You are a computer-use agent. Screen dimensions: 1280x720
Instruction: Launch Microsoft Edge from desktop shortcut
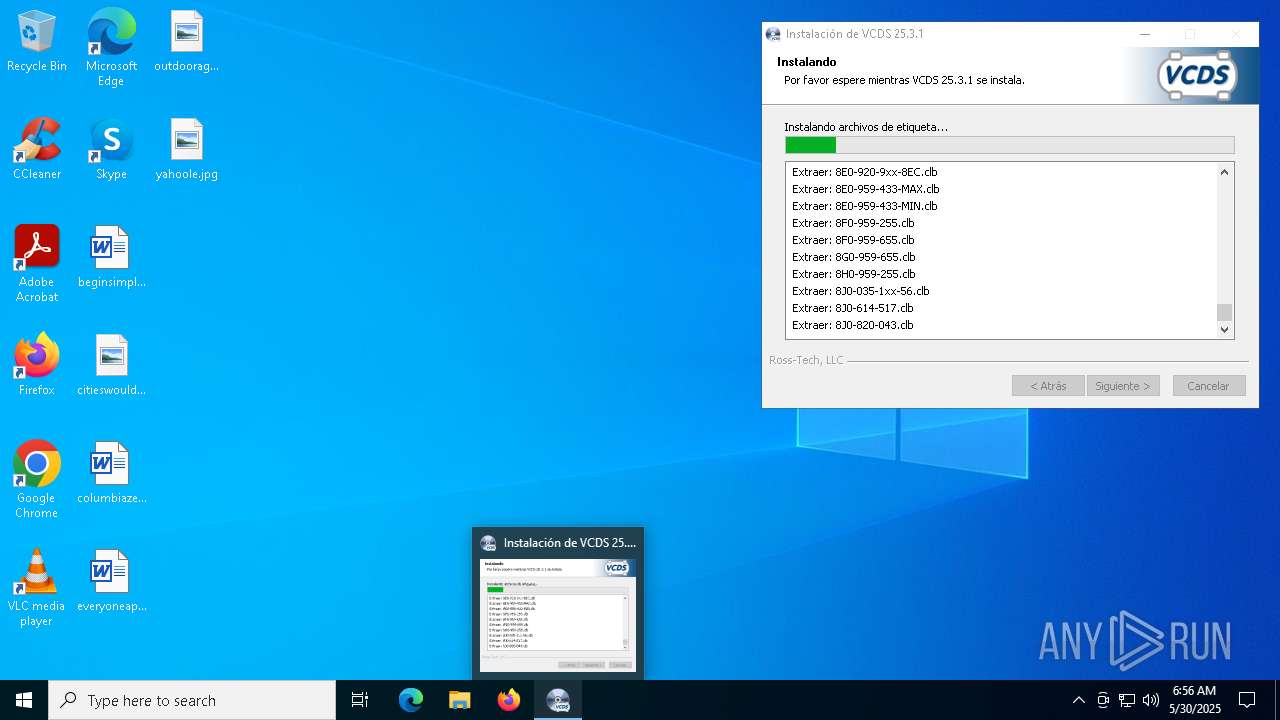pyautogui.click(x=111, y=48)
